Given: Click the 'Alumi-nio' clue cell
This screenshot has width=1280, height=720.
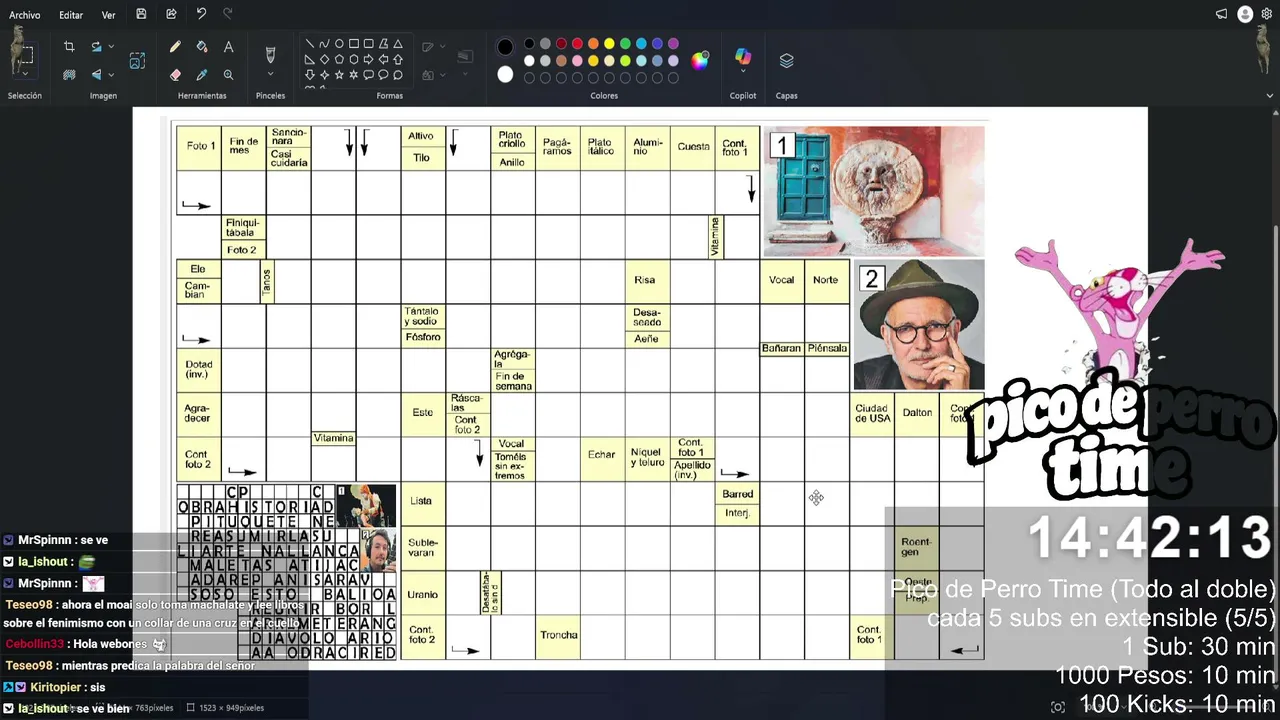Looking at the screenshot, I should (x=648, y=147).
